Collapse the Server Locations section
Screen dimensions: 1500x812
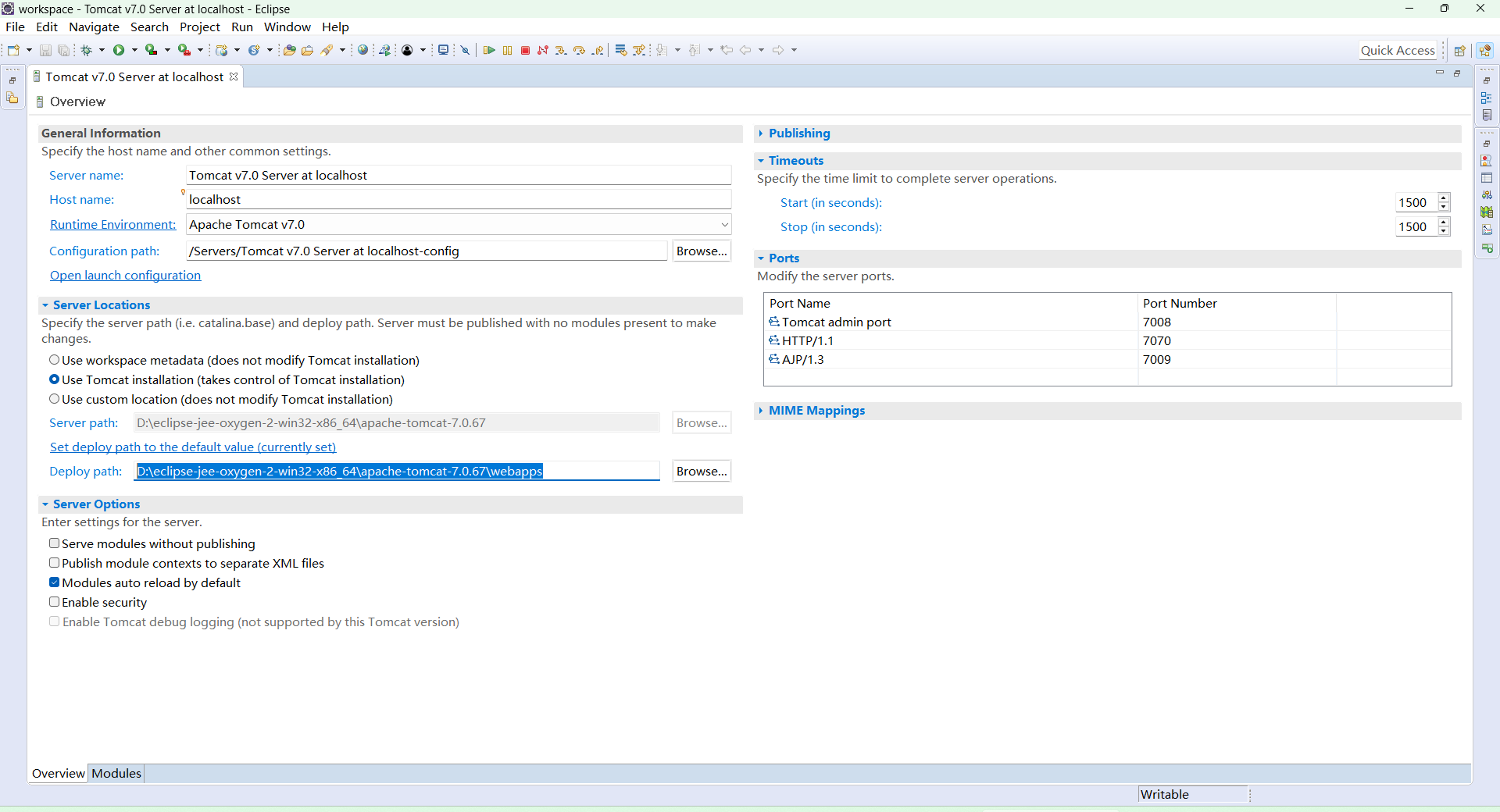pos(45,305)
